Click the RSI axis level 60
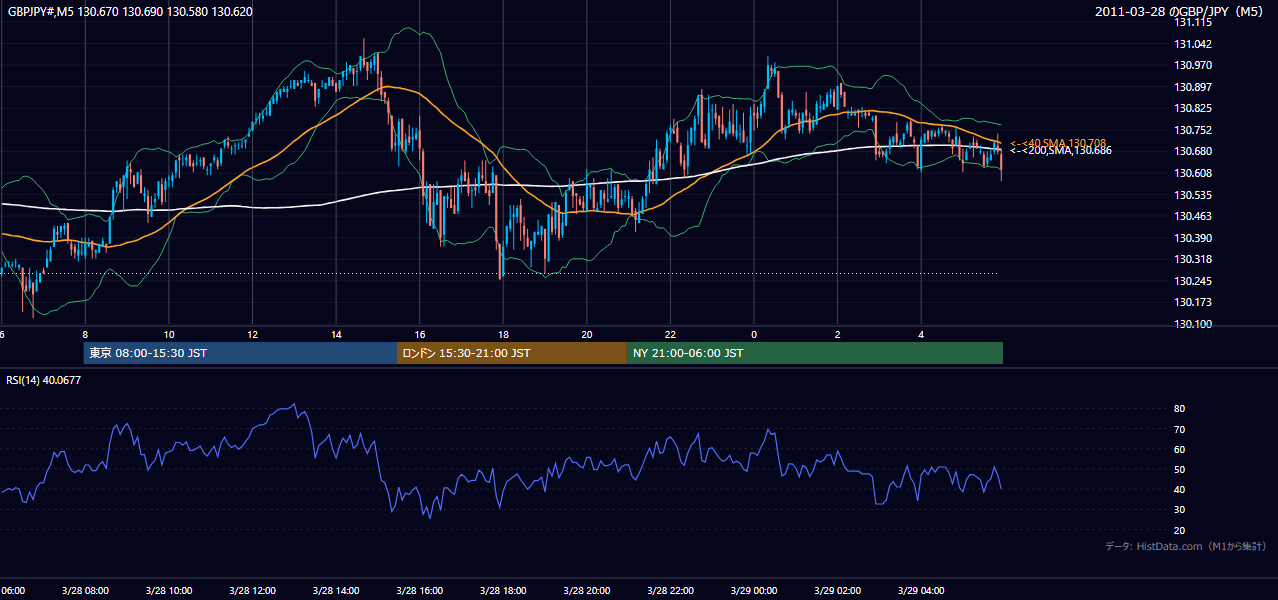The height and width of the screenshot is (600, 1278). pos(1179,450)
